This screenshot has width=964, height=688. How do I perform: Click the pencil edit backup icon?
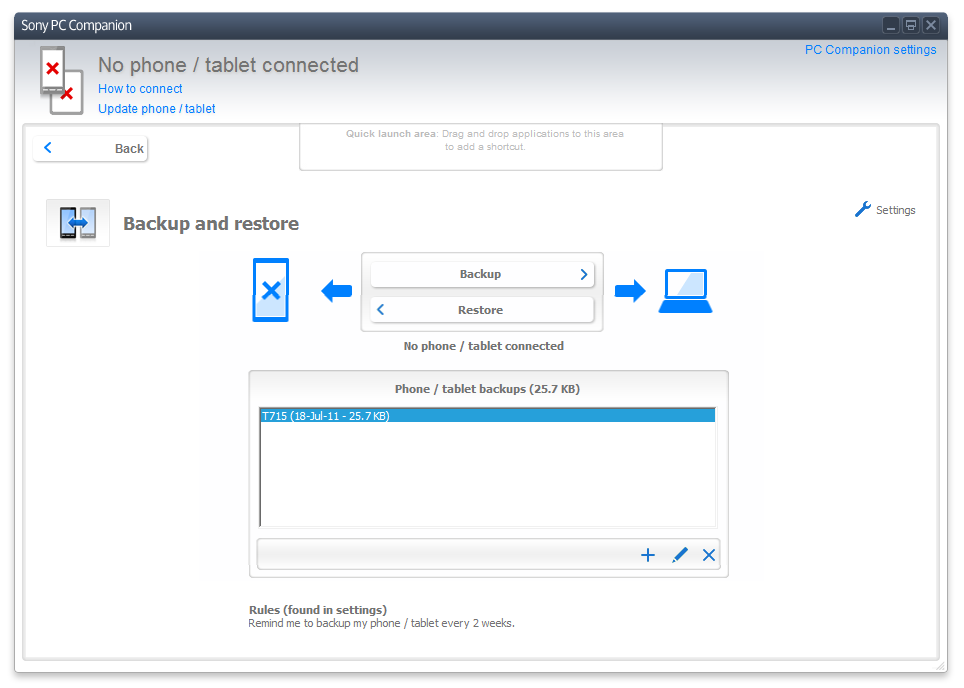679,555
